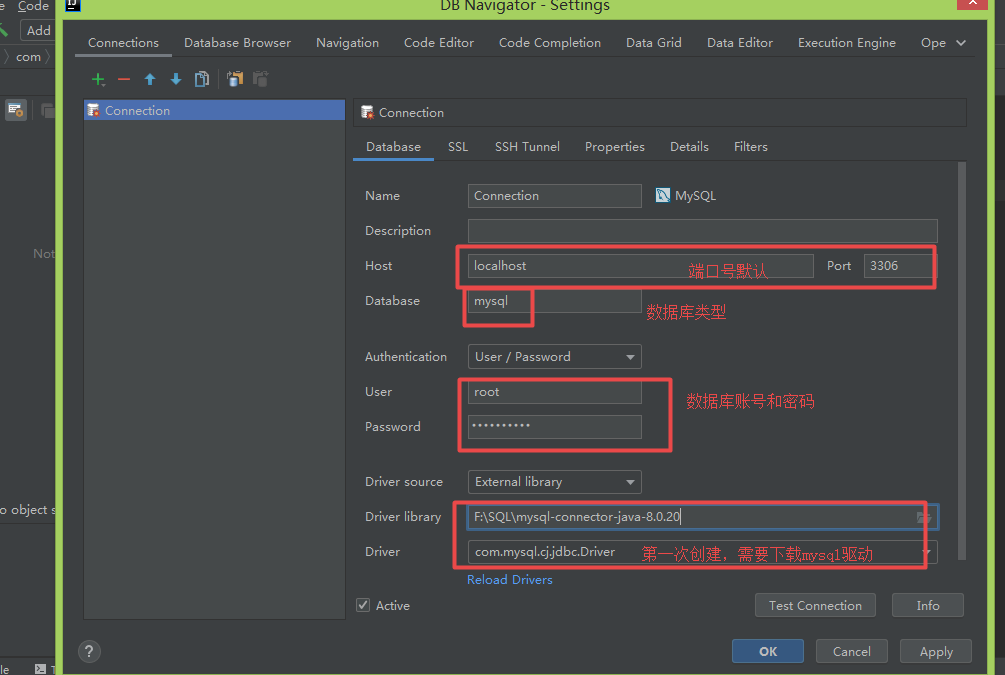Add a new connection with the plus icon
Screen dimensions: 1005x675
[x=98, y=79]
